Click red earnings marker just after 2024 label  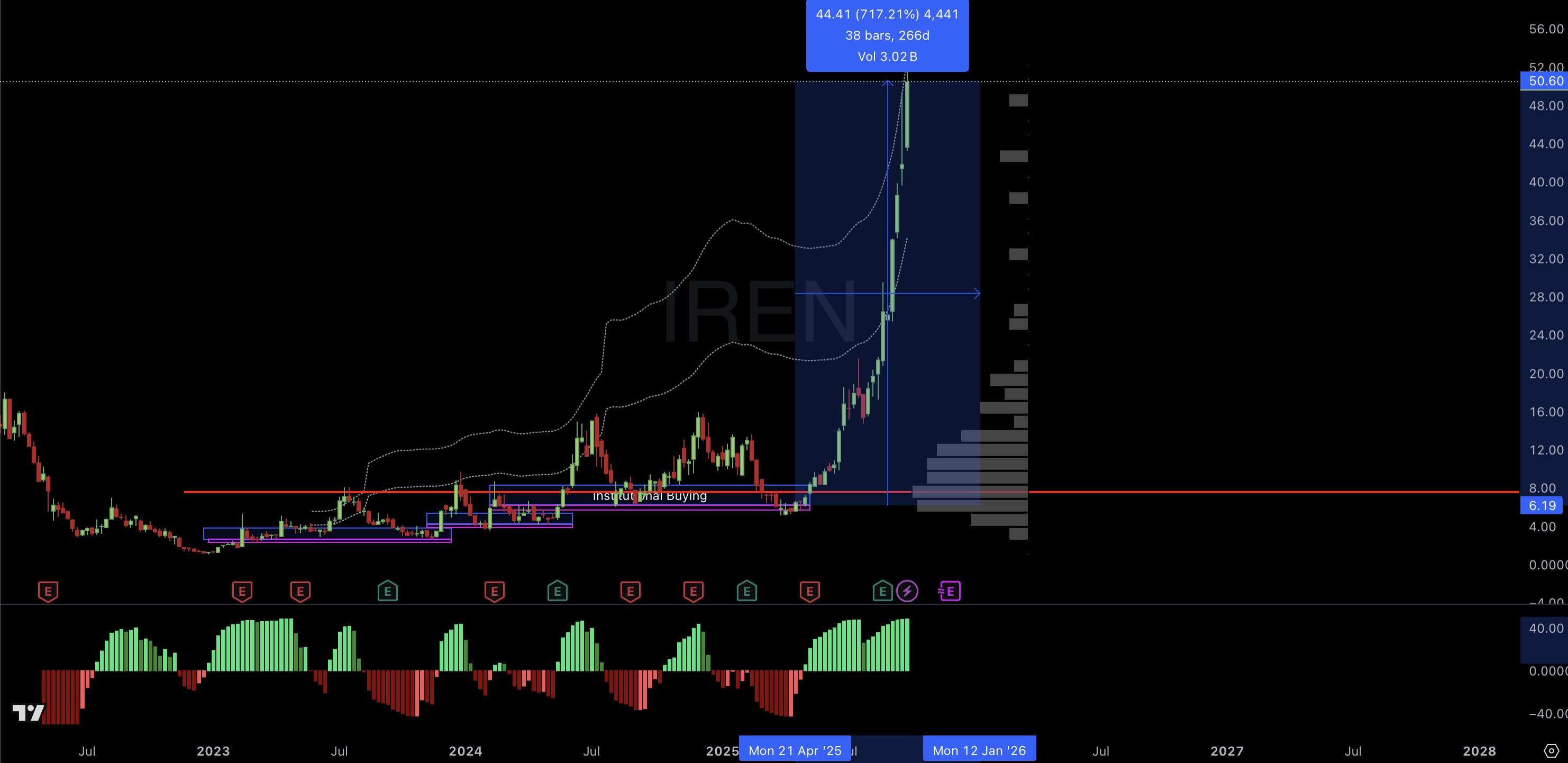pyautogui.click(x=494, y=591)
